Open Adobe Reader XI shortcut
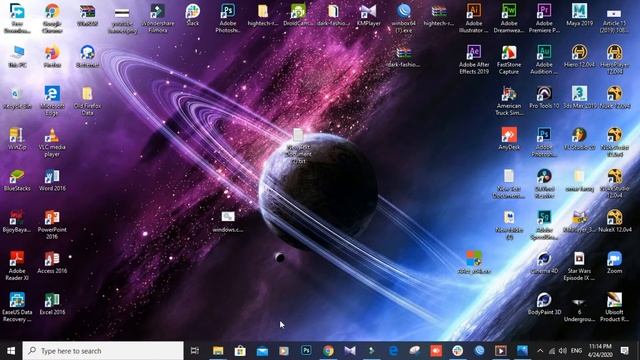 (x=17, y=265)
